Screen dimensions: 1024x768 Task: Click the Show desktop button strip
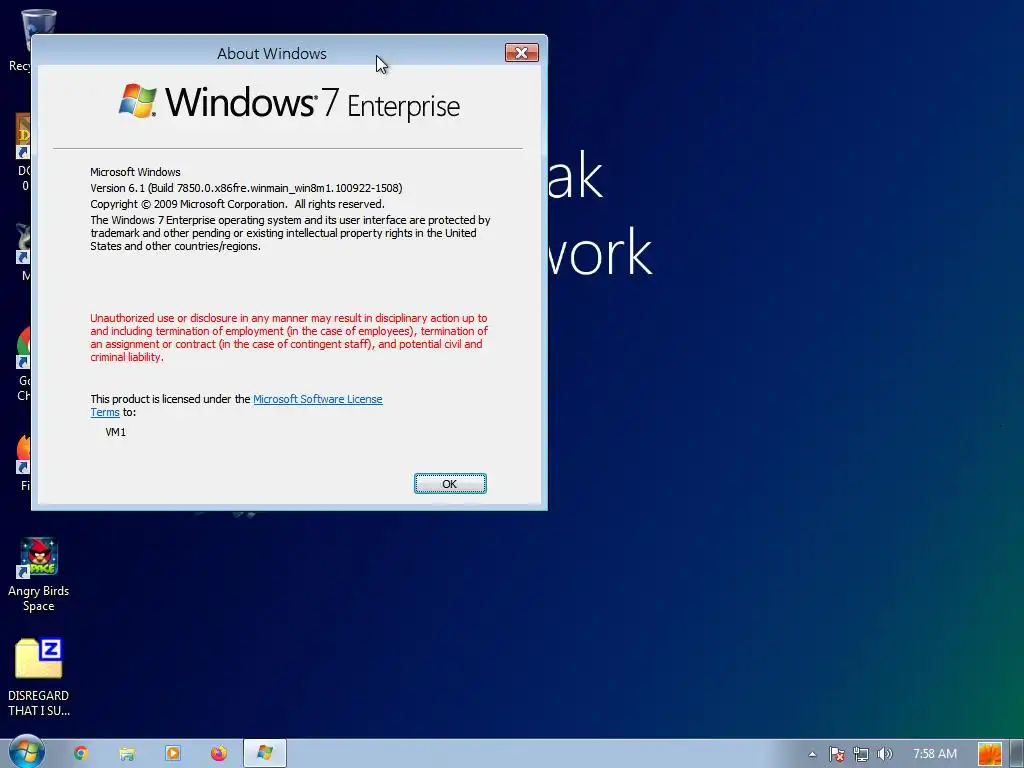1017,754
